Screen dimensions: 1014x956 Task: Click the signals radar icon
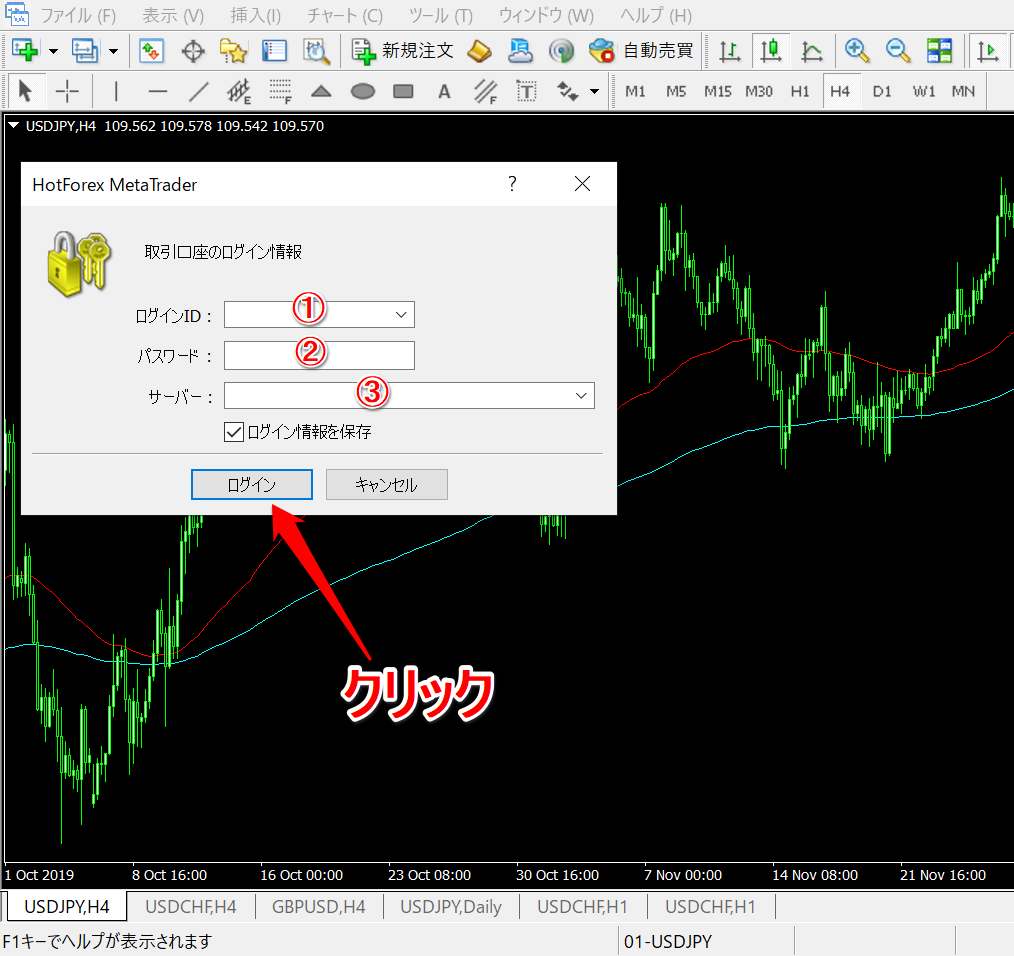click(561, 50)
